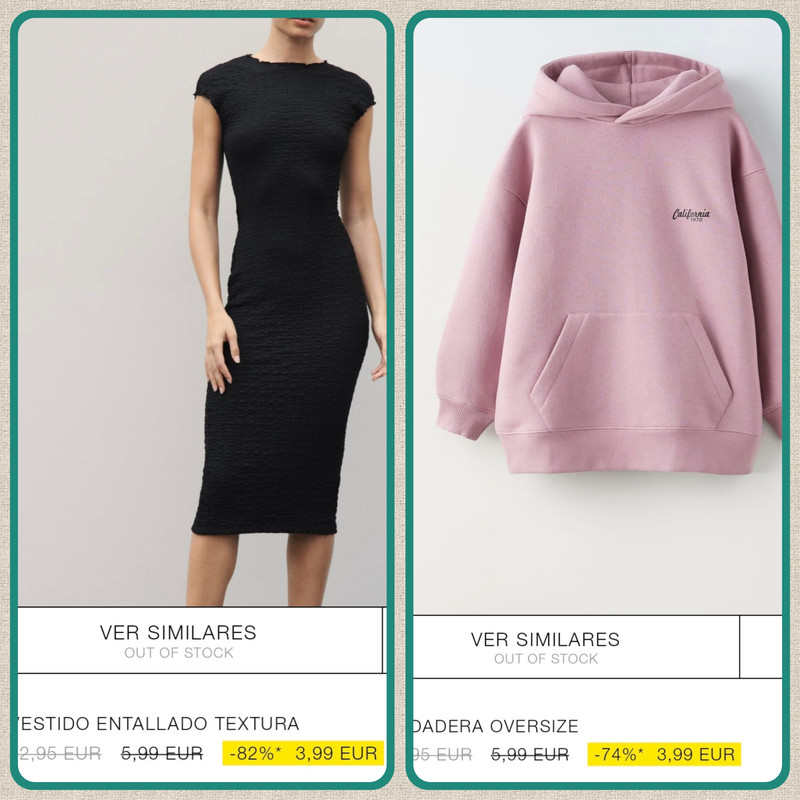Click the DADERA OVERSIZE product title
This screenshot has width=800, height=800.
(x=496, y=726)
